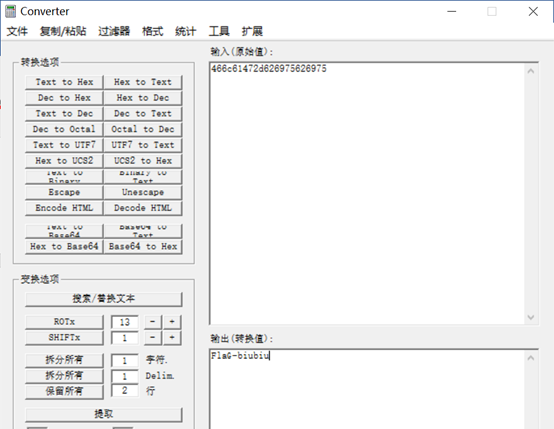Focus the ROTx value field showing 13

click(x=125, y=322)
